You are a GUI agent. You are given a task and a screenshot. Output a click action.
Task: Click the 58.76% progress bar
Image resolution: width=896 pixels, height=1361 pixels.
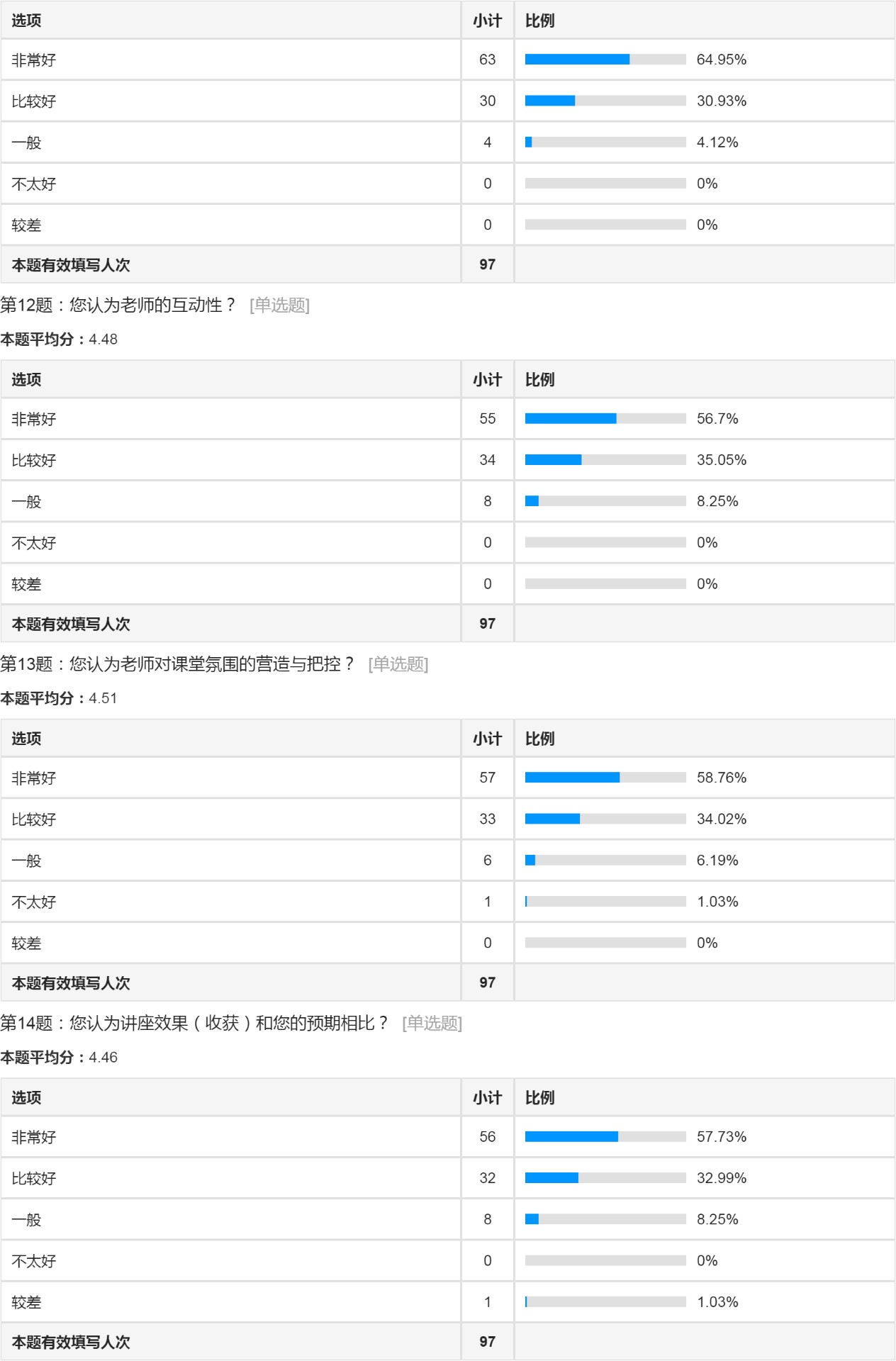coord(605,778)
